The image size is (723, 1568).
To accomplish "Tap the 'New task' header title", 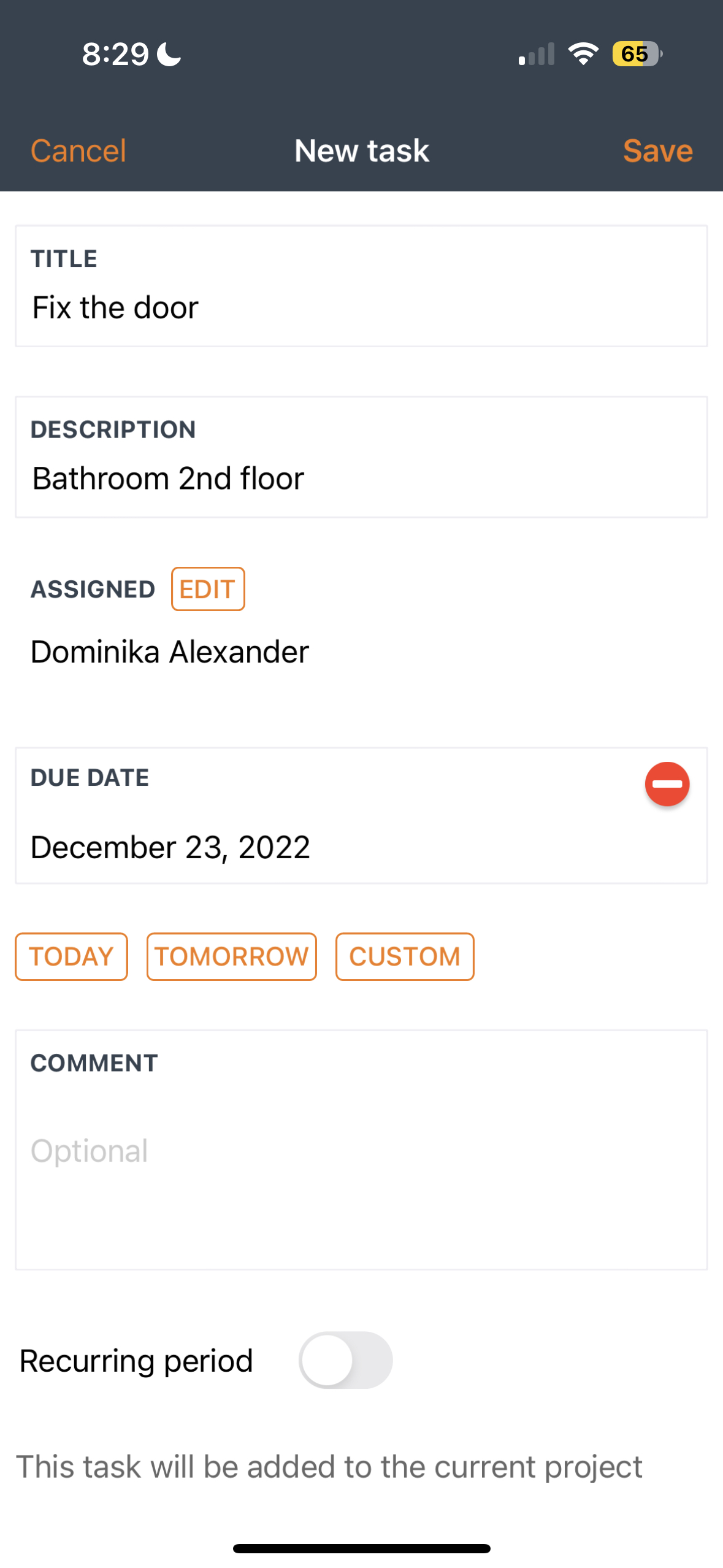I will (x=362, y=151).
